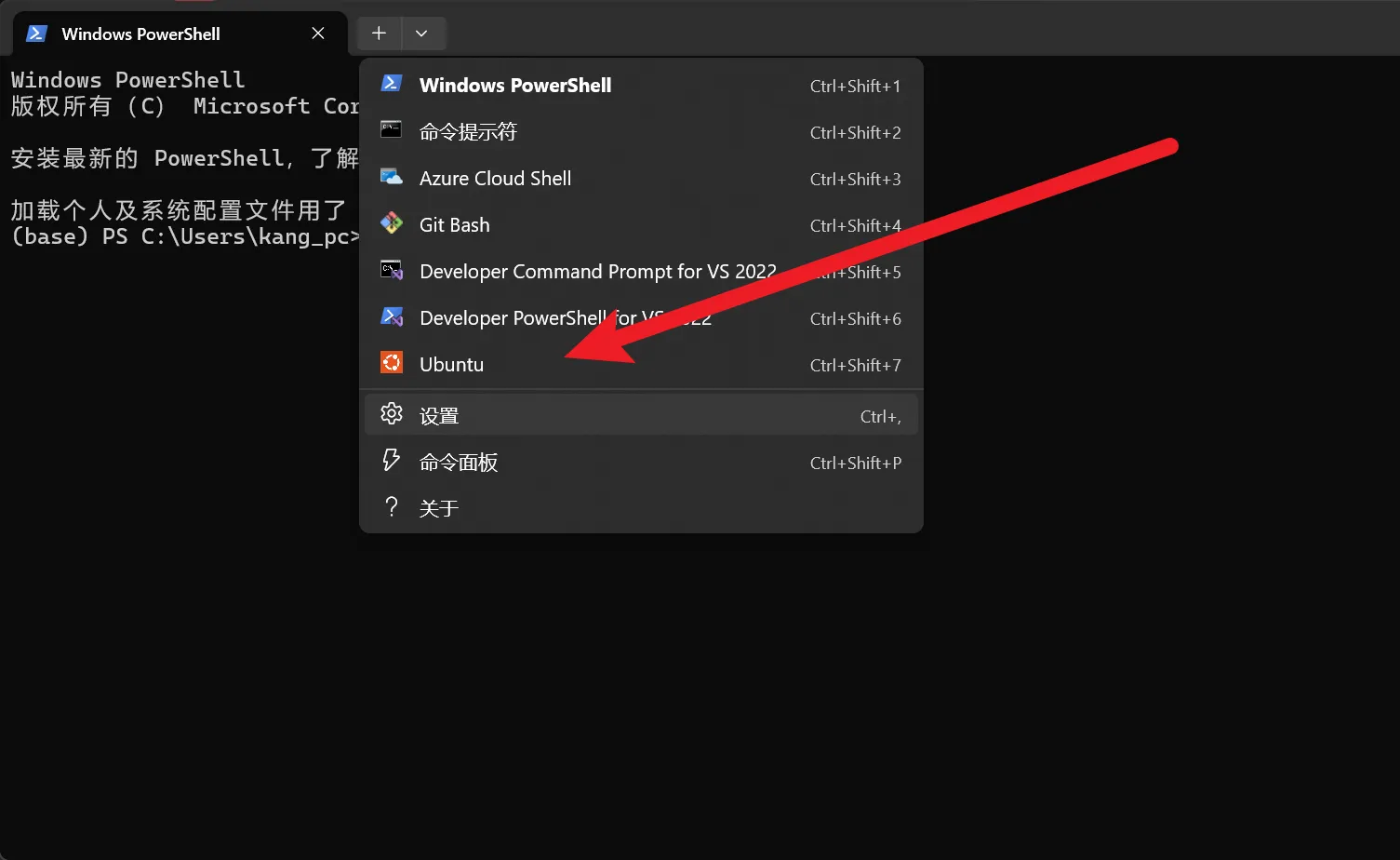Screen dimensions: 1400x860
Task: Click the Developer PowerShell VS icon
Action: [x=392, y=316]
